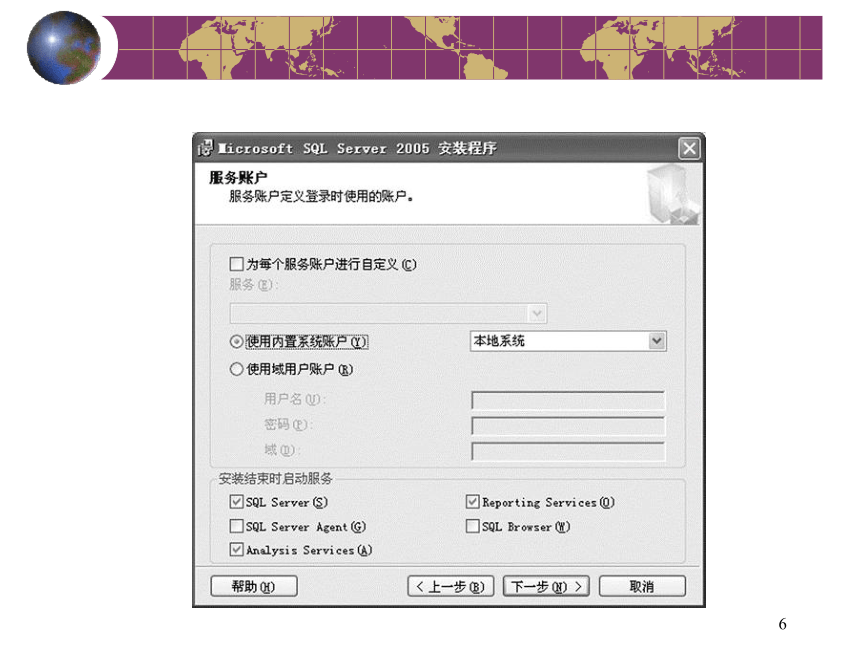Open help with the 帮助 button
860x645 pixels.
tap(254, 586)
